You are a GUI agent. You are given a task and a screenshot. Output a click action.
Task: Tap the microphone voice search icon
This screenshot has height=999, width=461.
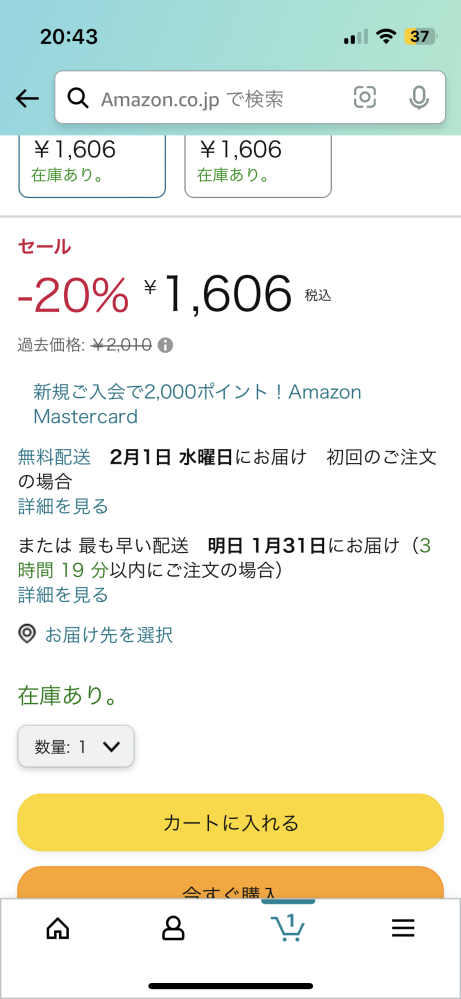coord(418,98)
